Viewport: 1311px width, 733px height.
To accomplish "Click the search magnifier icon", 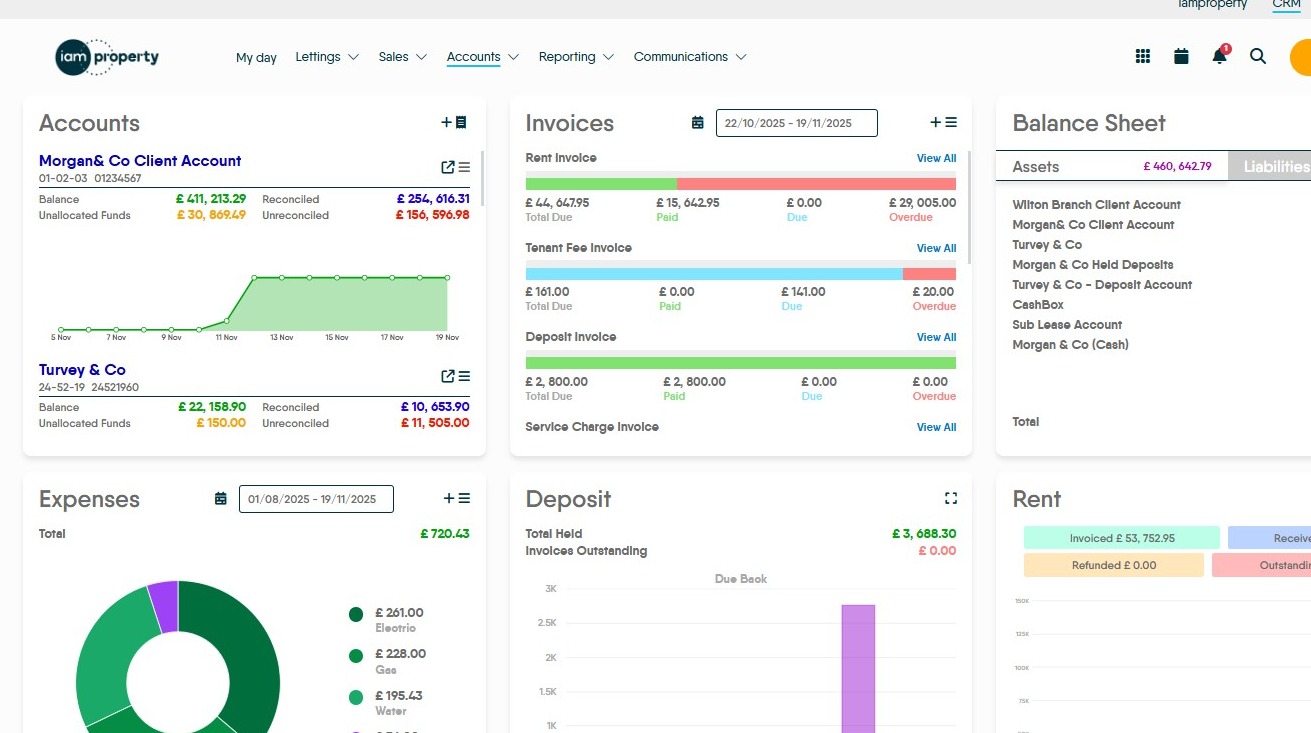I will pos(1258,57).
